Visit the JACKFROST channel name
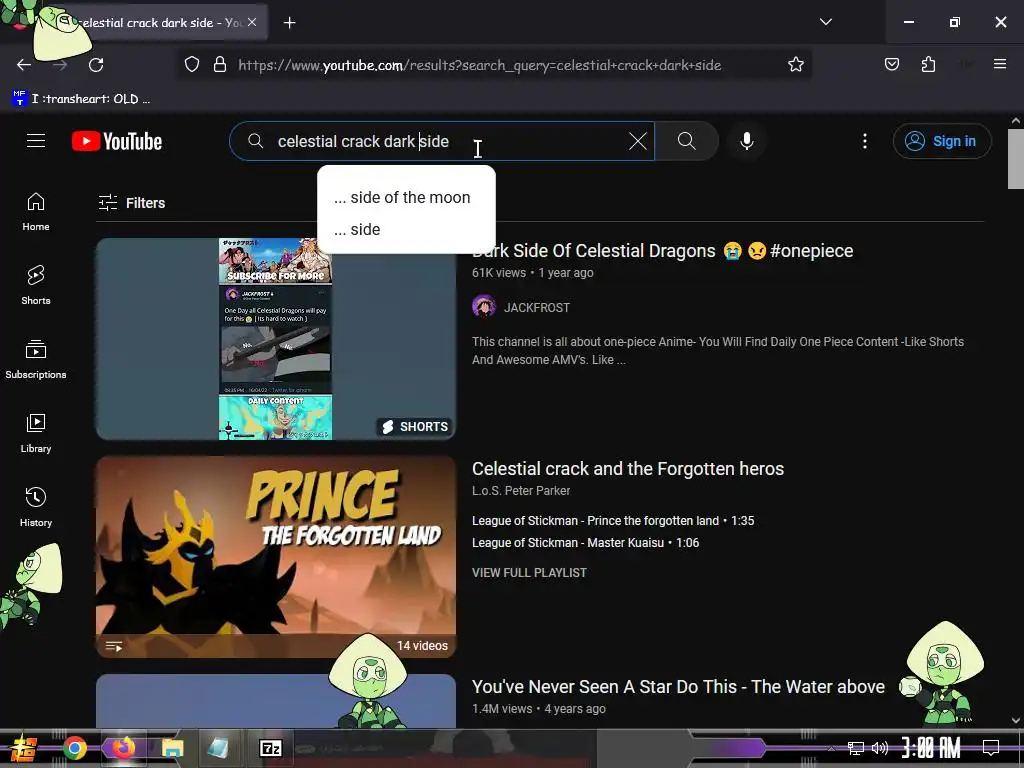This screenshot has width=1024, height=768. pyautogui.click(x=537, y=308)
